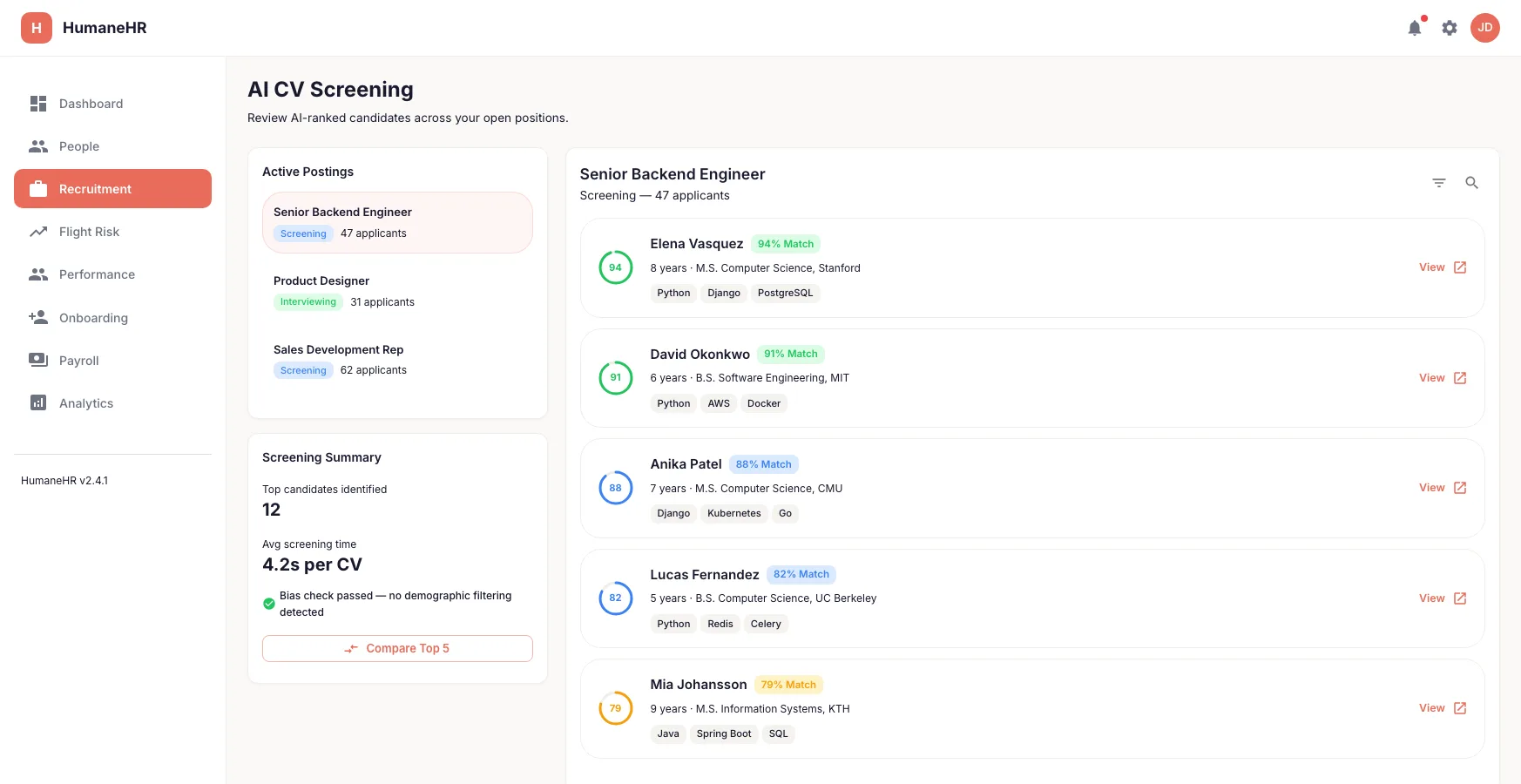The height and width of the screenshot is (784, 1521).
Task: View Anika Patel's profile
Action: pos(1443,488)
